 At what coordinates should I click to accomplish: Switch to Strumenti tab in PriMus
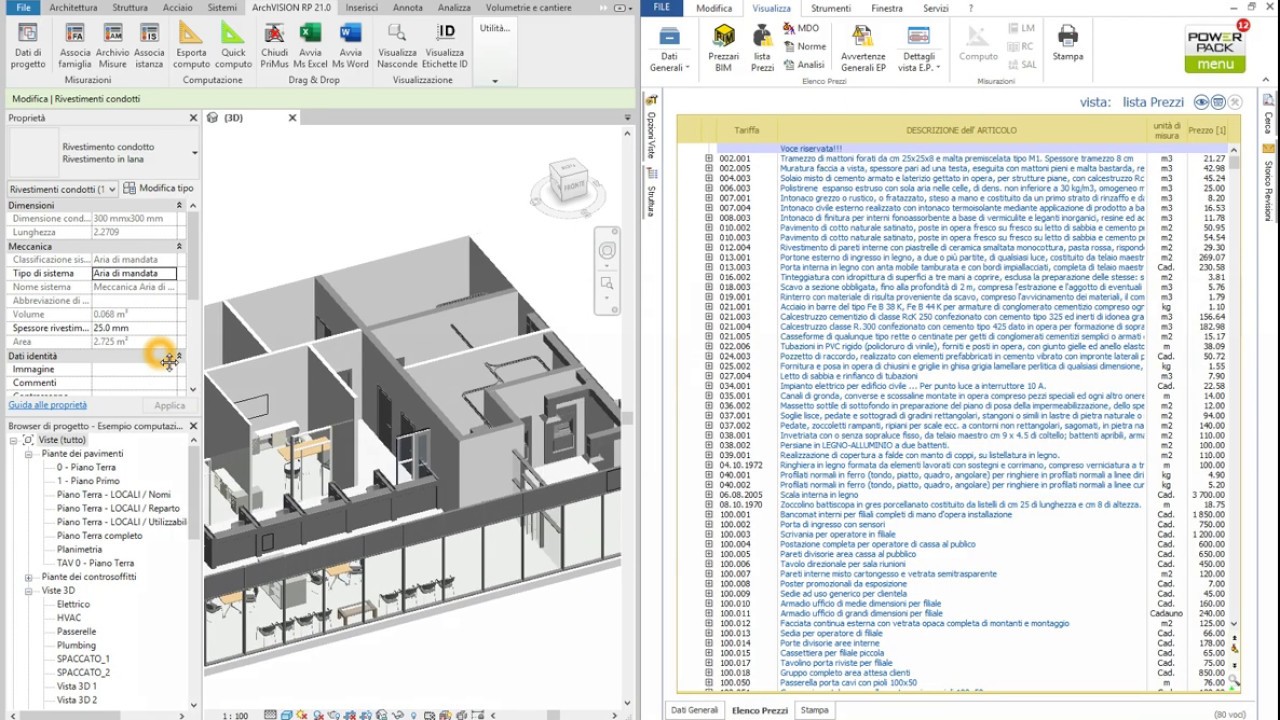pyautogui.click(x=830, y=8)
